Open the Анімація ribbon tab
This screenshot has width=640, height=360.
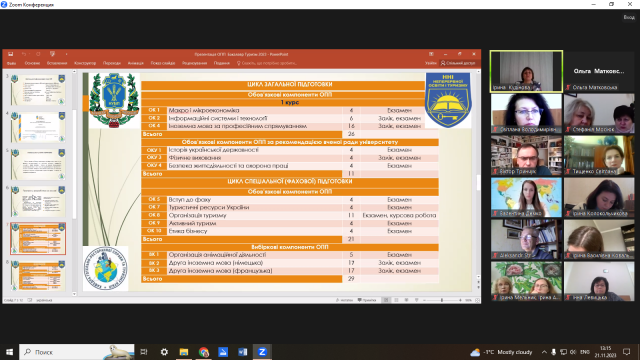[x=136, y=63]
